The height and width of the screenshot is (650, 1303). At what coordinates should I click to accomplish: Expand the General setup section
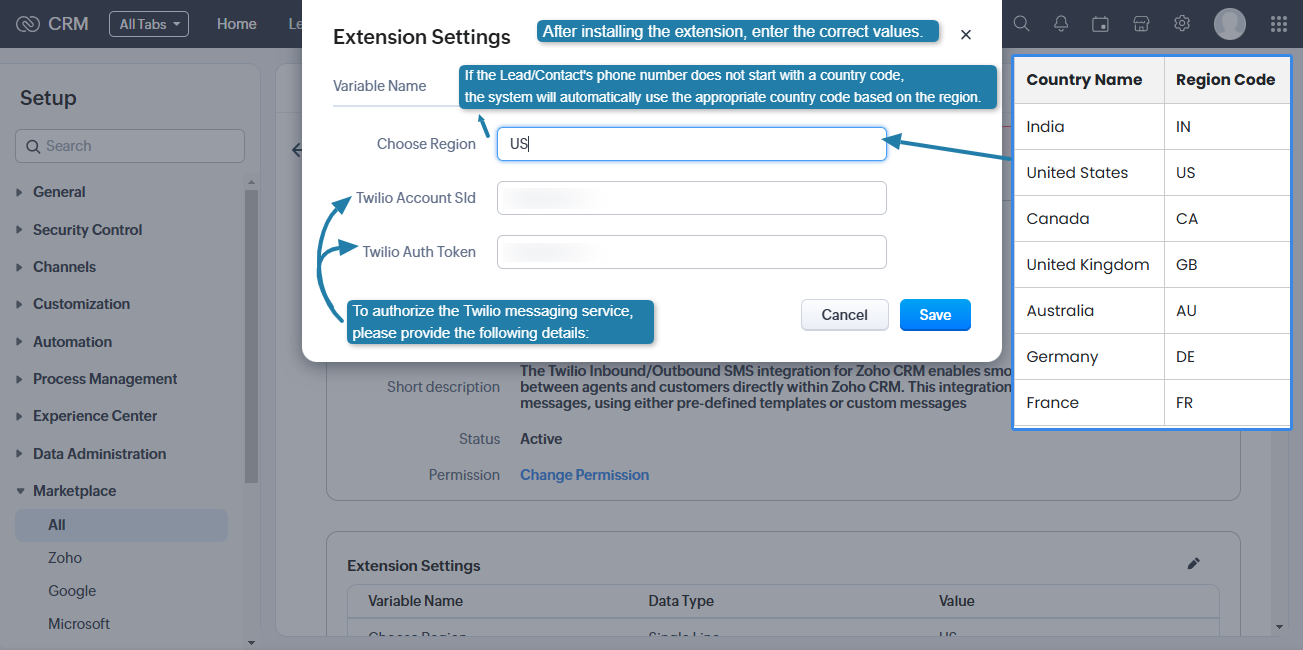(59, 192)
